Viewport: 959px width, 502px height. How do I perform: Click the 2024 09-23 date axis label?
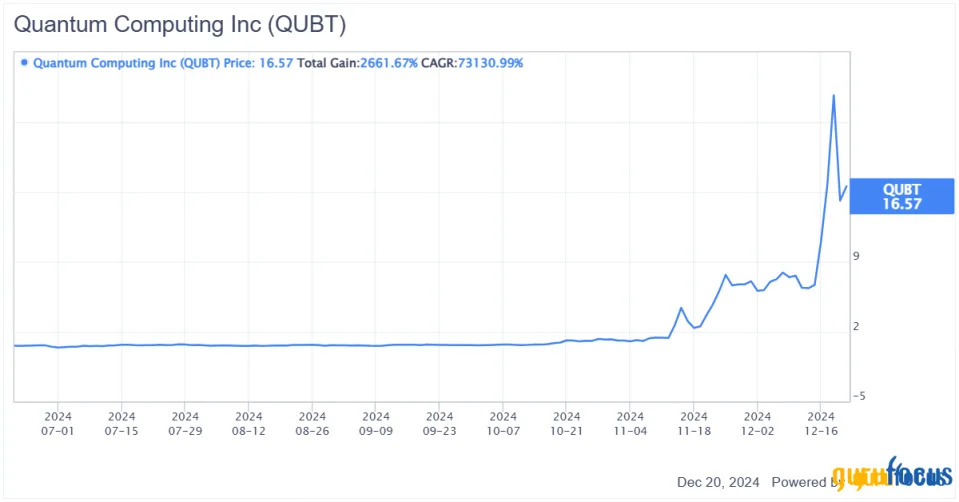pyautogui.click(x=440, y=424)
